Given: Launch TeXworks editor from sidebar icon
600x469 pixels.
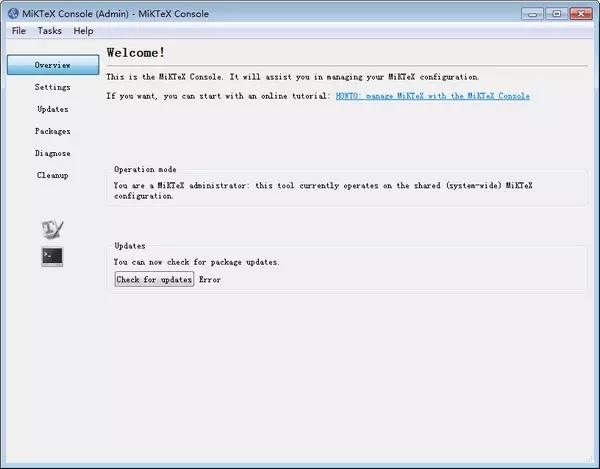Looking at the screenshot, I should [52, 230].
